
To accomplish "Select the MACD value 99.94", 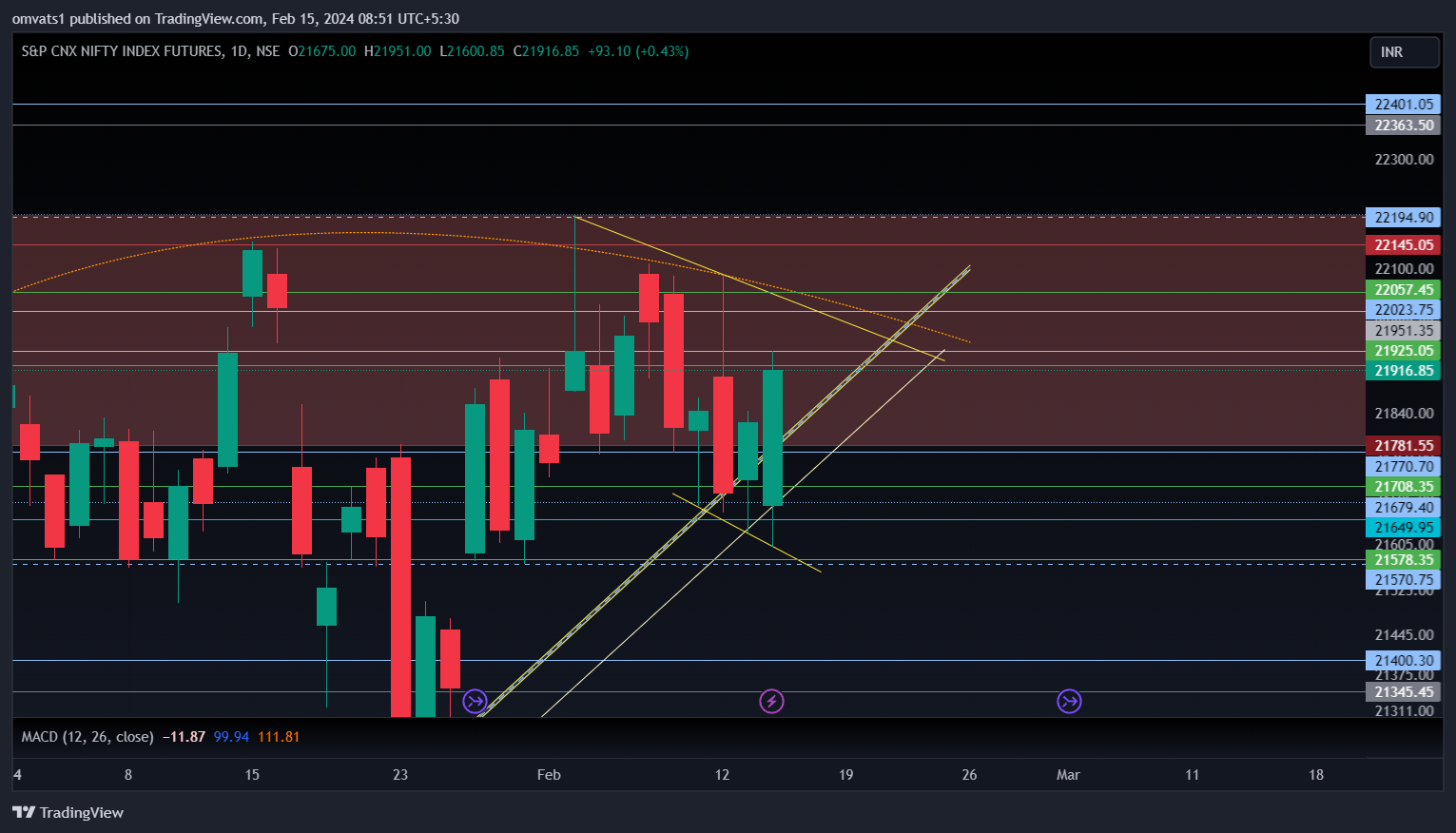I will [x=231, y=737].
